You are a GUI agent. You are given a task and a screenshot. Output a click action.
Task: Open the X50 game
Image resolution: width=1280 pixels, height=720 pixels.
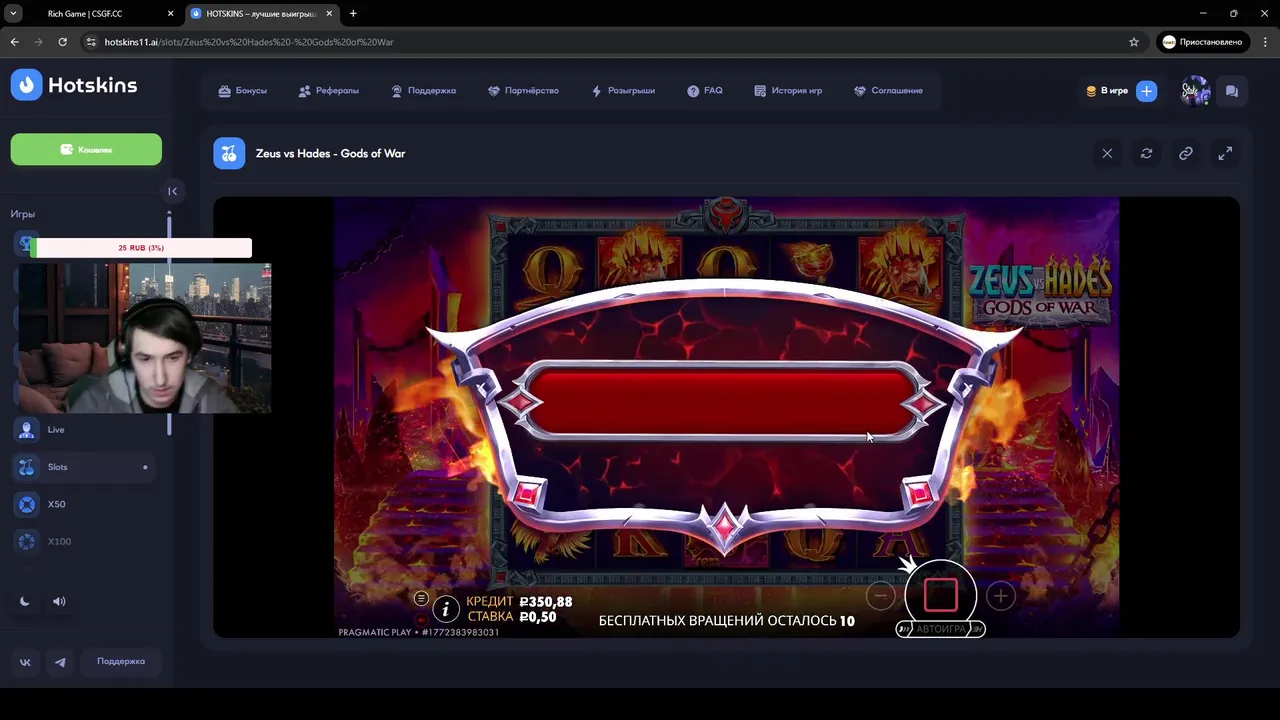(86, 504)
